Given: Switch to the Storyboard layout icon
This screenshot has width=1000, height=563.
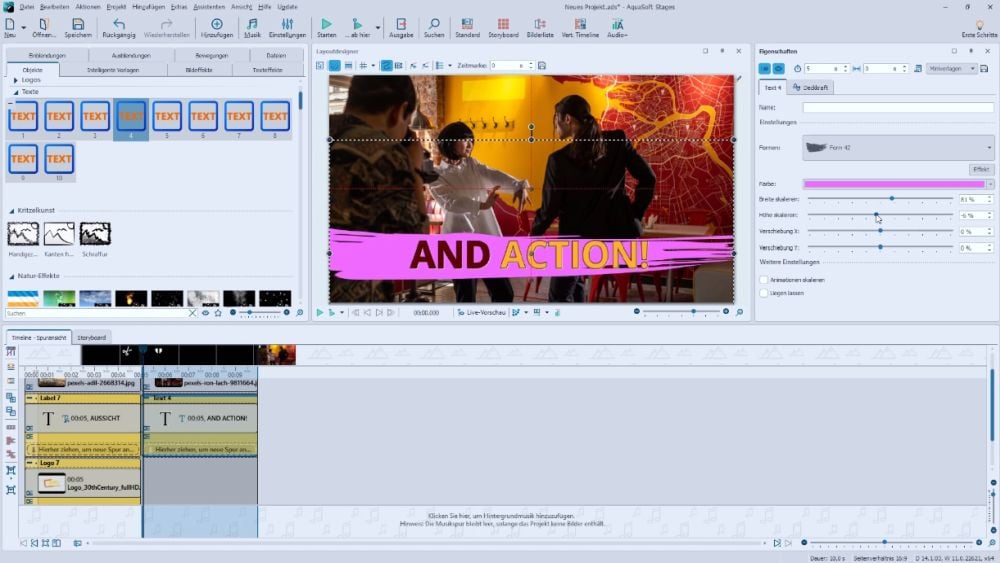Looking at the screenshot, I should pyautogui.click(x=503, y=24).
